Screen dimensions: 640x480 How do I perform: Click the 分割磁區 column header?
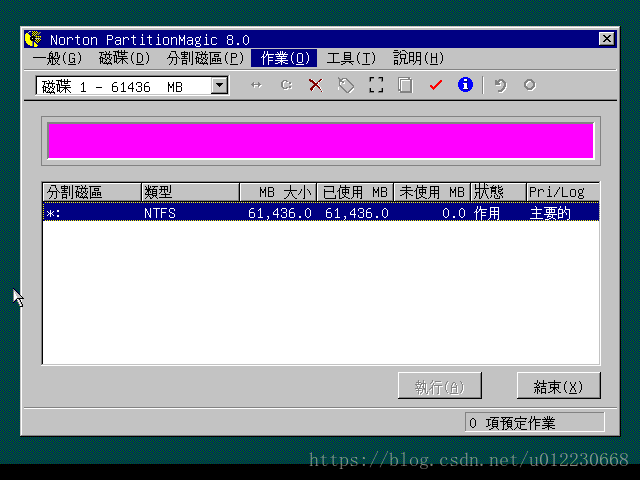click(x=92, y=192)
